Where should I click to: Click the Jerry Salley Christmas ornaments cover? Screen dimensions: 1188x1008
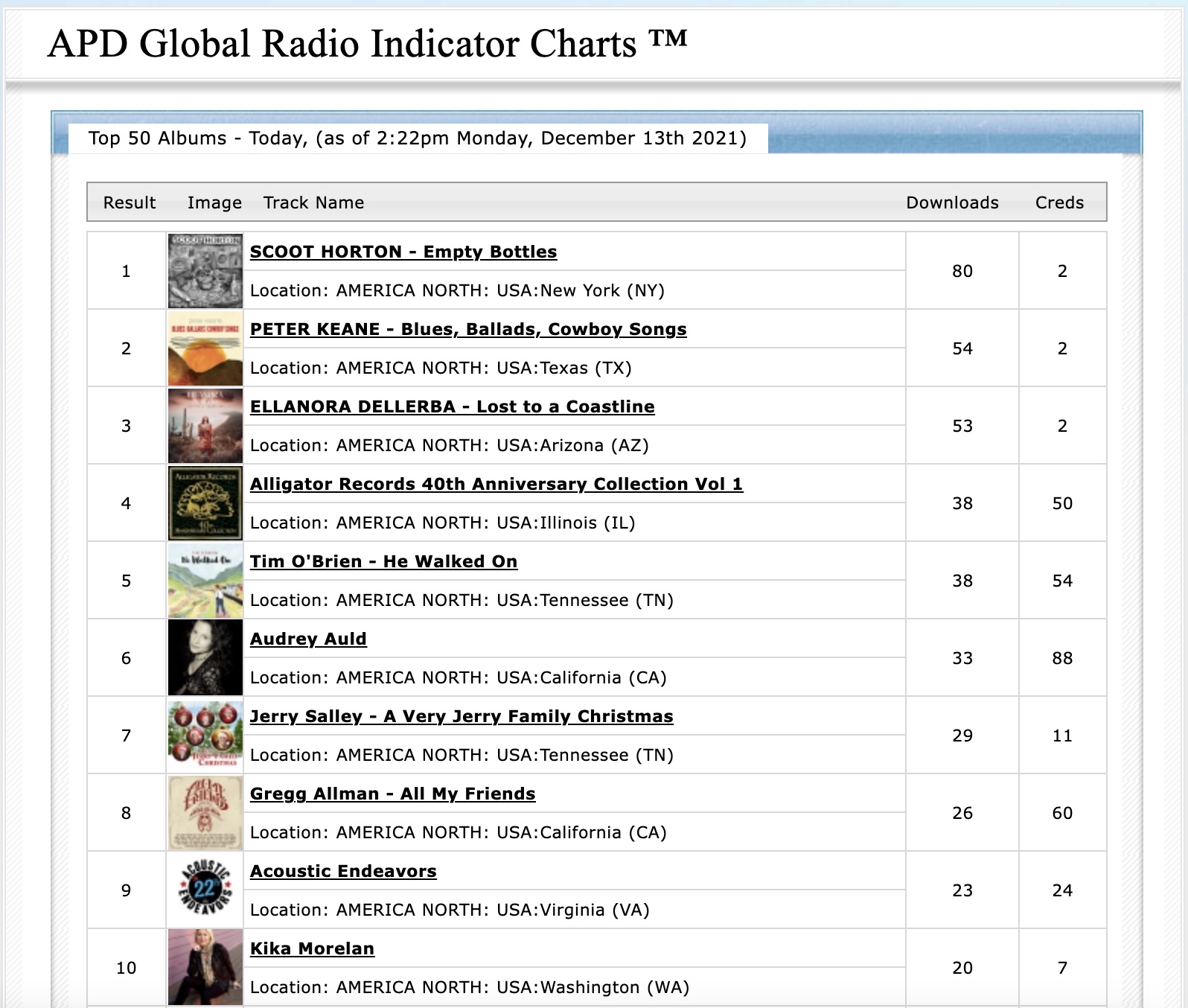205,736
